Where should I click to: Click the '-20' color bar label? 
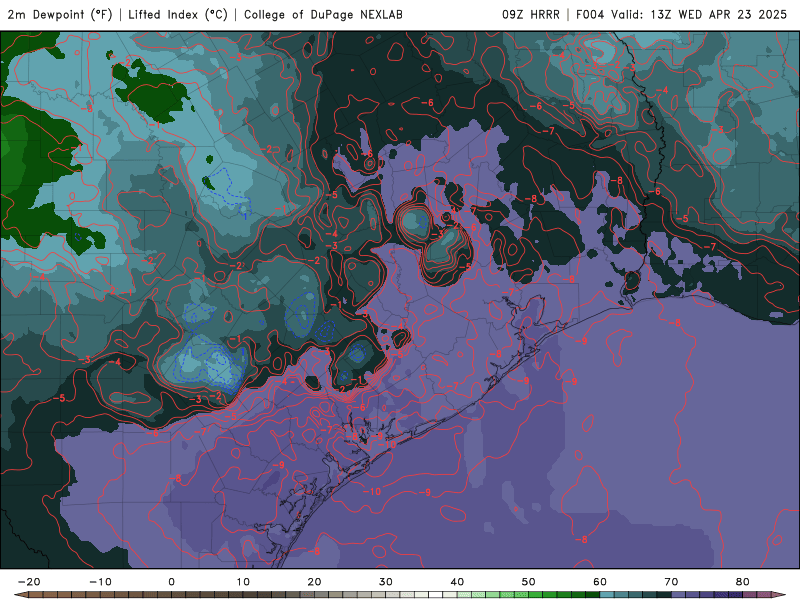point(29,582)
